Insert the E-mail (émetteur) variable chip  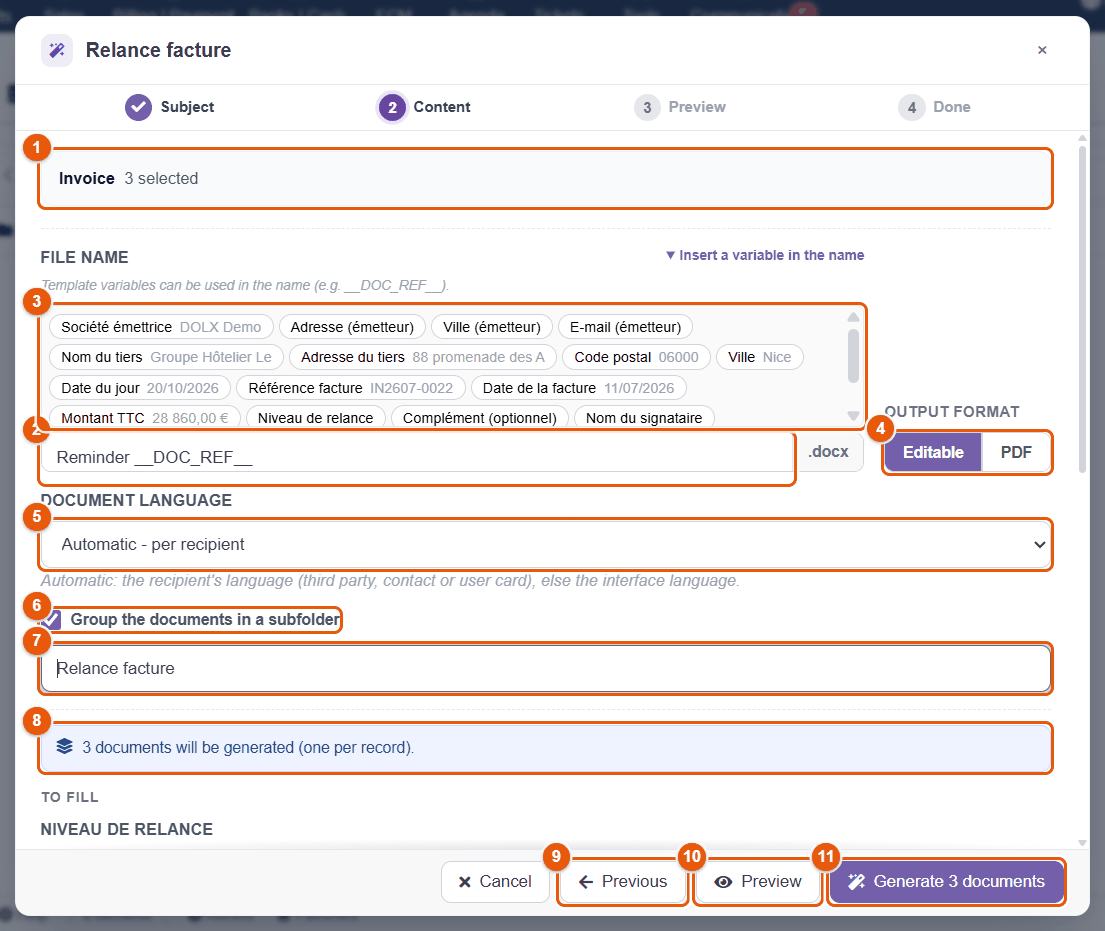point(625,327)
